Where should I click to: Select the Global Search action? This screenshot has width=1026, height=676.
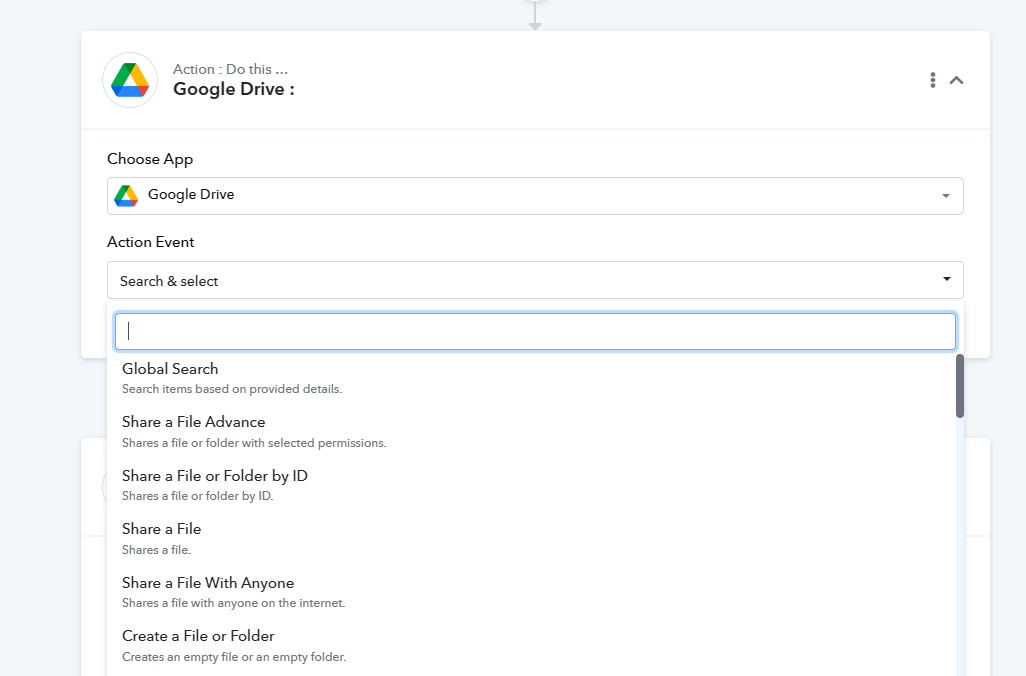[x=170, y=369]
